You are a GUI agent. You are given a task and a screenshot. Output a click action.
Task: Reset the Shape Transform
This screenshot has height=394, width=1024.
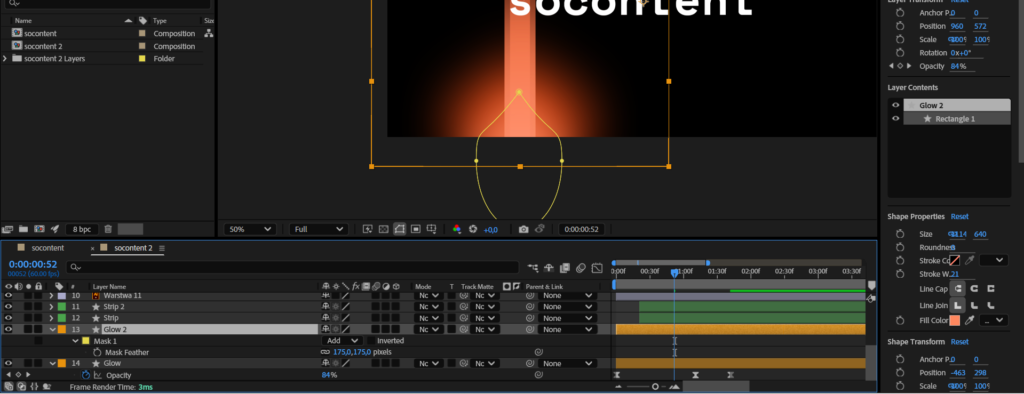coord(959,342)
